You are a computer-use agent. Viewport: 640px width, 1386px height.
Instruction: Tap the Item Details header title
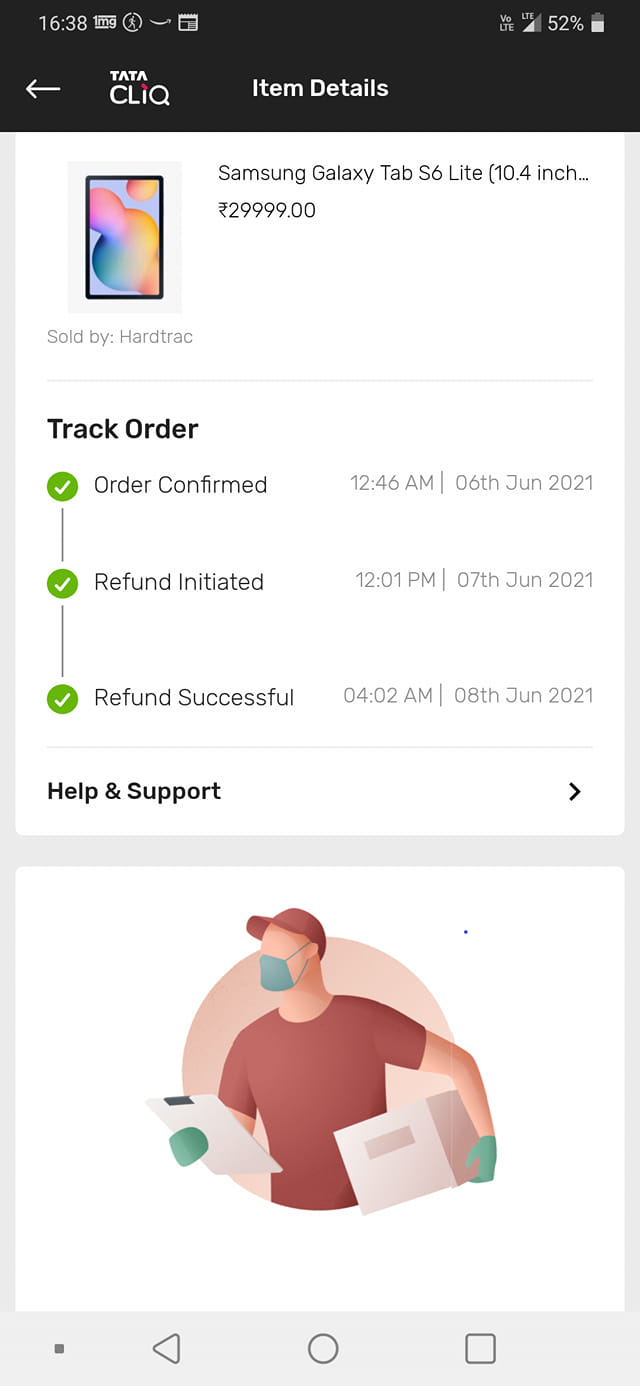click(320, 88)
